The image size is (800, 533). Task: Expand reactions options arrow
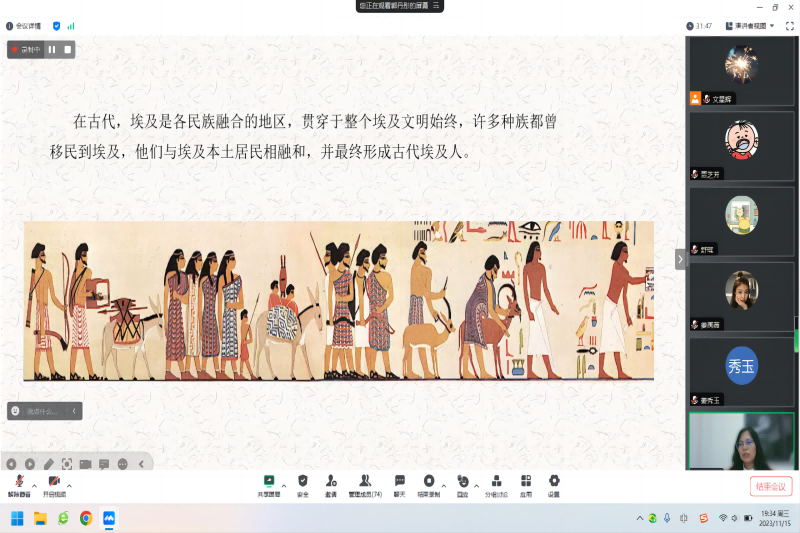[477, 486]
